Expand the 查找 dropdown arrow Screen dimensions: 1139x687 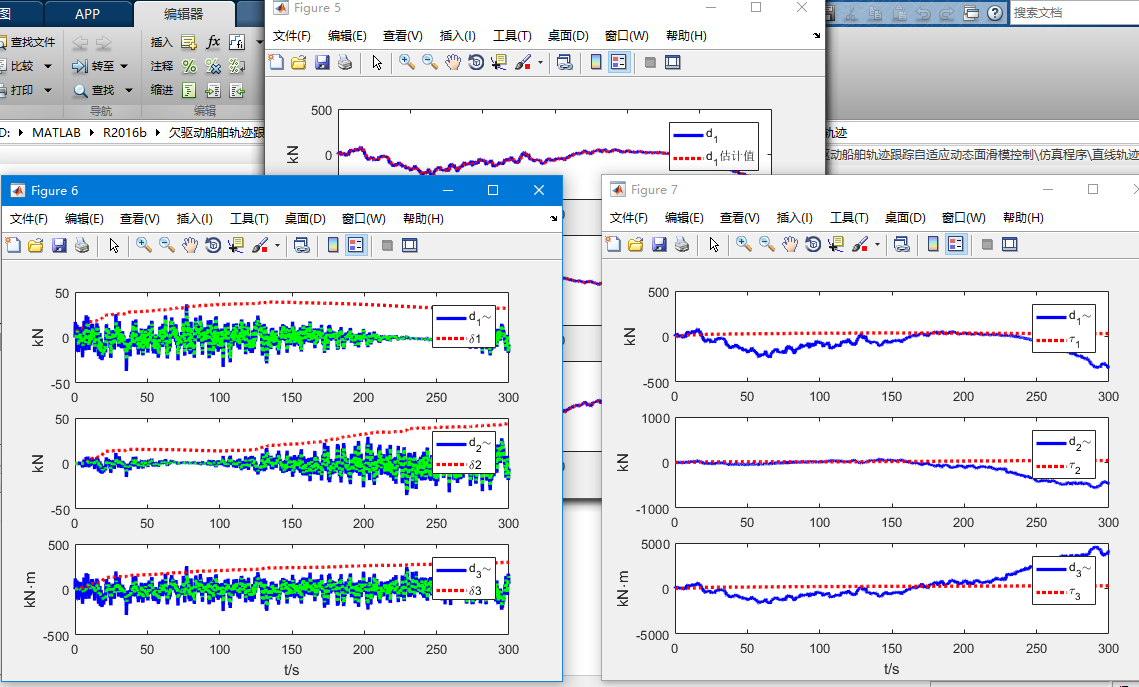pyautogui.click(x=129, y=90)
